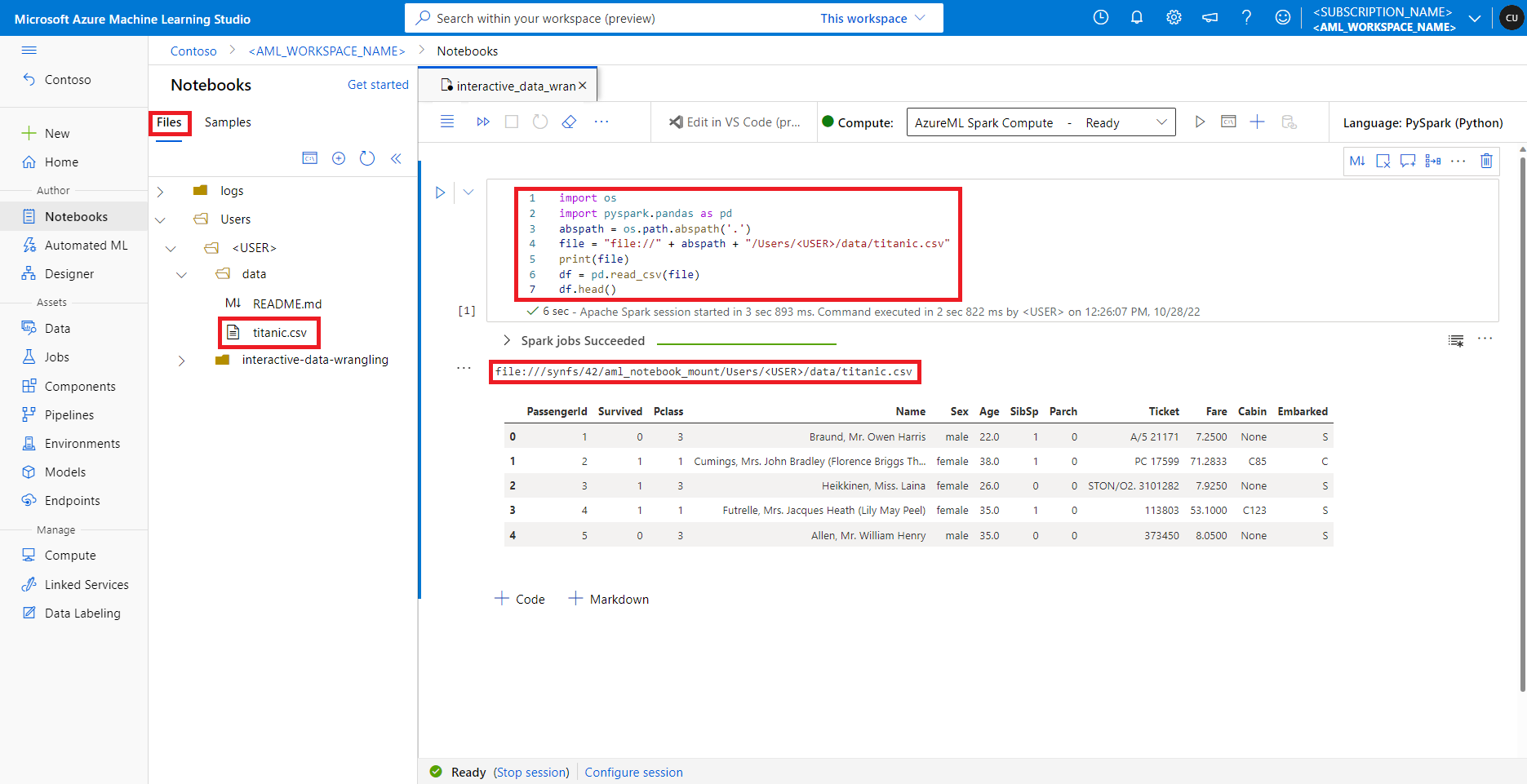Clear all outputs with the eraser icon
The height and width of the screenshot is (784, 1527).
[569, 121]
